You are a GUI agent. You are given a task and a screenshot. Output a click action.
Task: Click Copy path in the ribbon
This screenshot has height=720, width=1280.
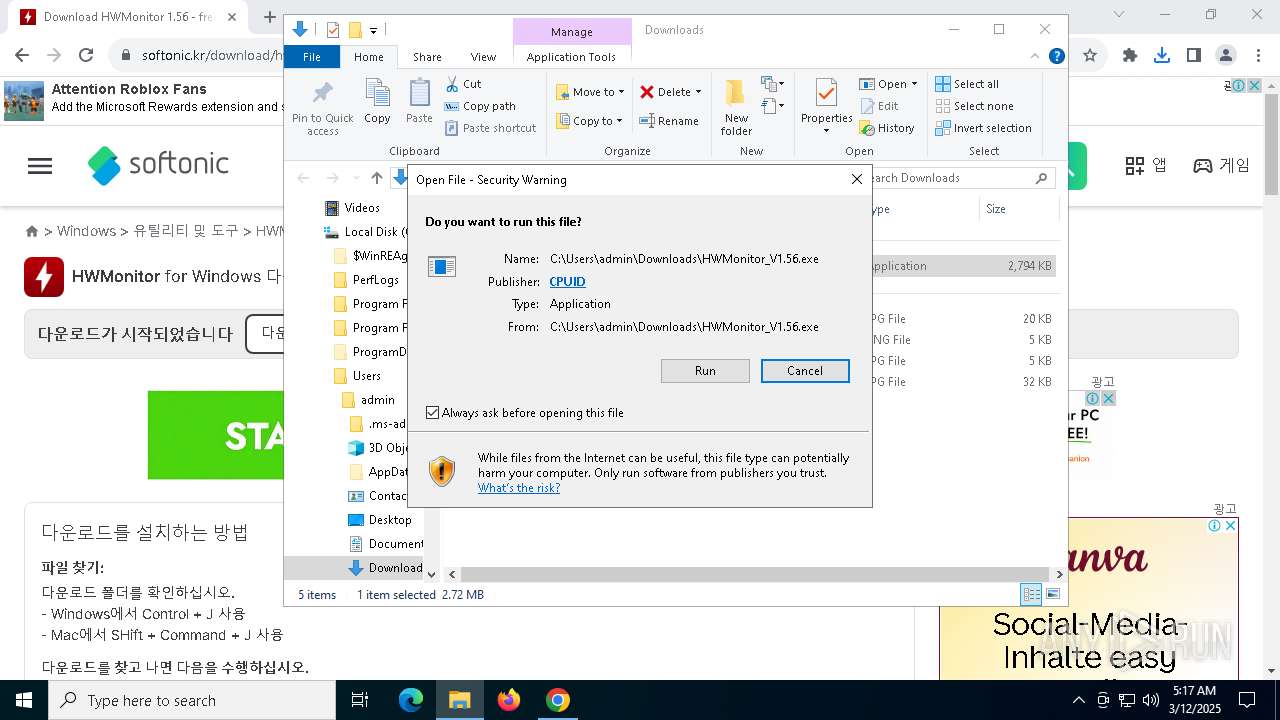pyautogui.click(x=480, y=106)
